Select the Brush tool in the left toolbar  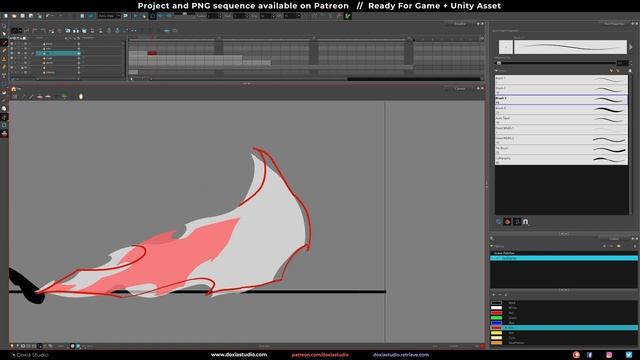[x=4, y=42]
